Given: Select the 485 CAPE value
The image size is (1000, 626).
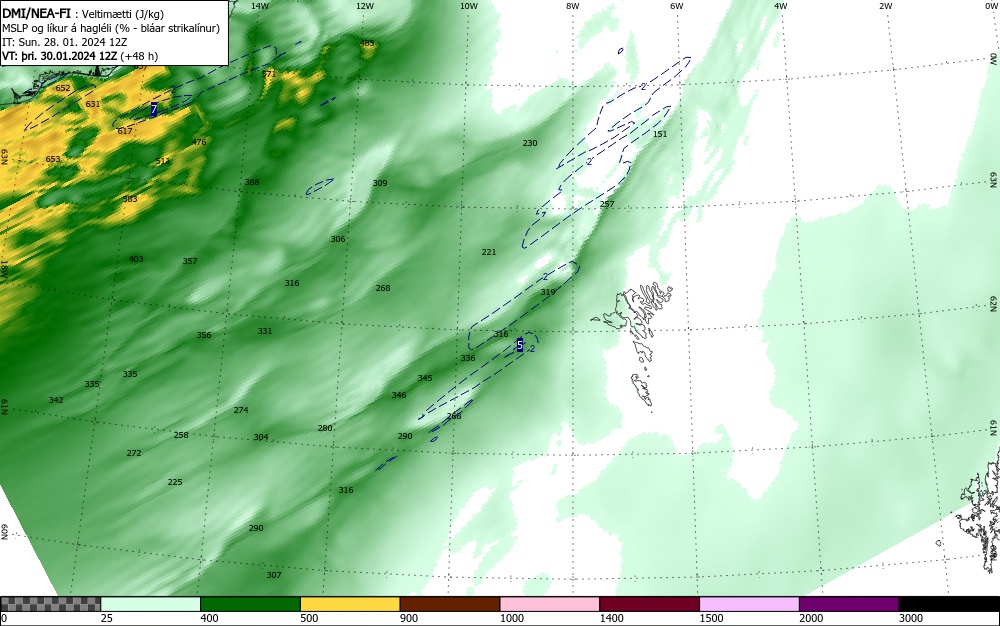Looking at the screenshot, I should click(367, 43).
